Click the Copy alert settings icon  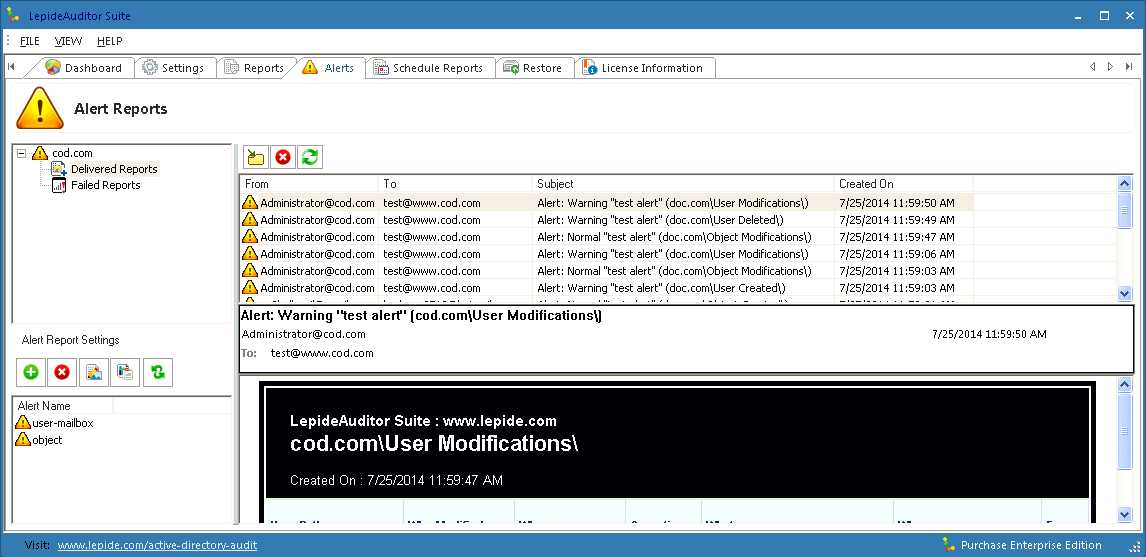(126, 372)
